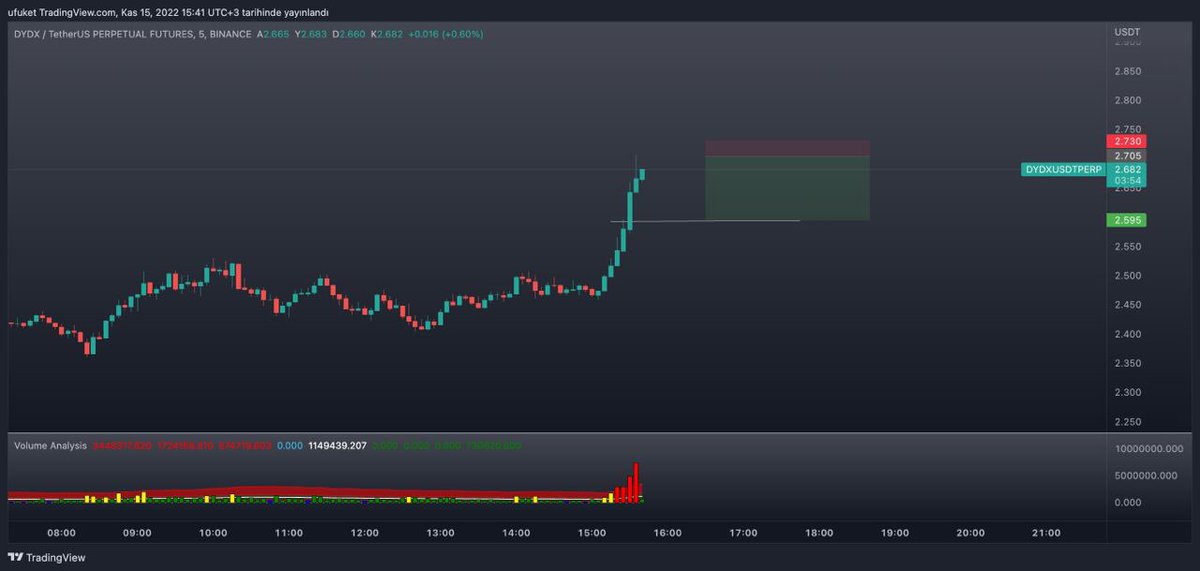Click the 13:00 time axis label
This screenshot has height=571, width=1200.
pyautogui.click(x=440, y=533)
